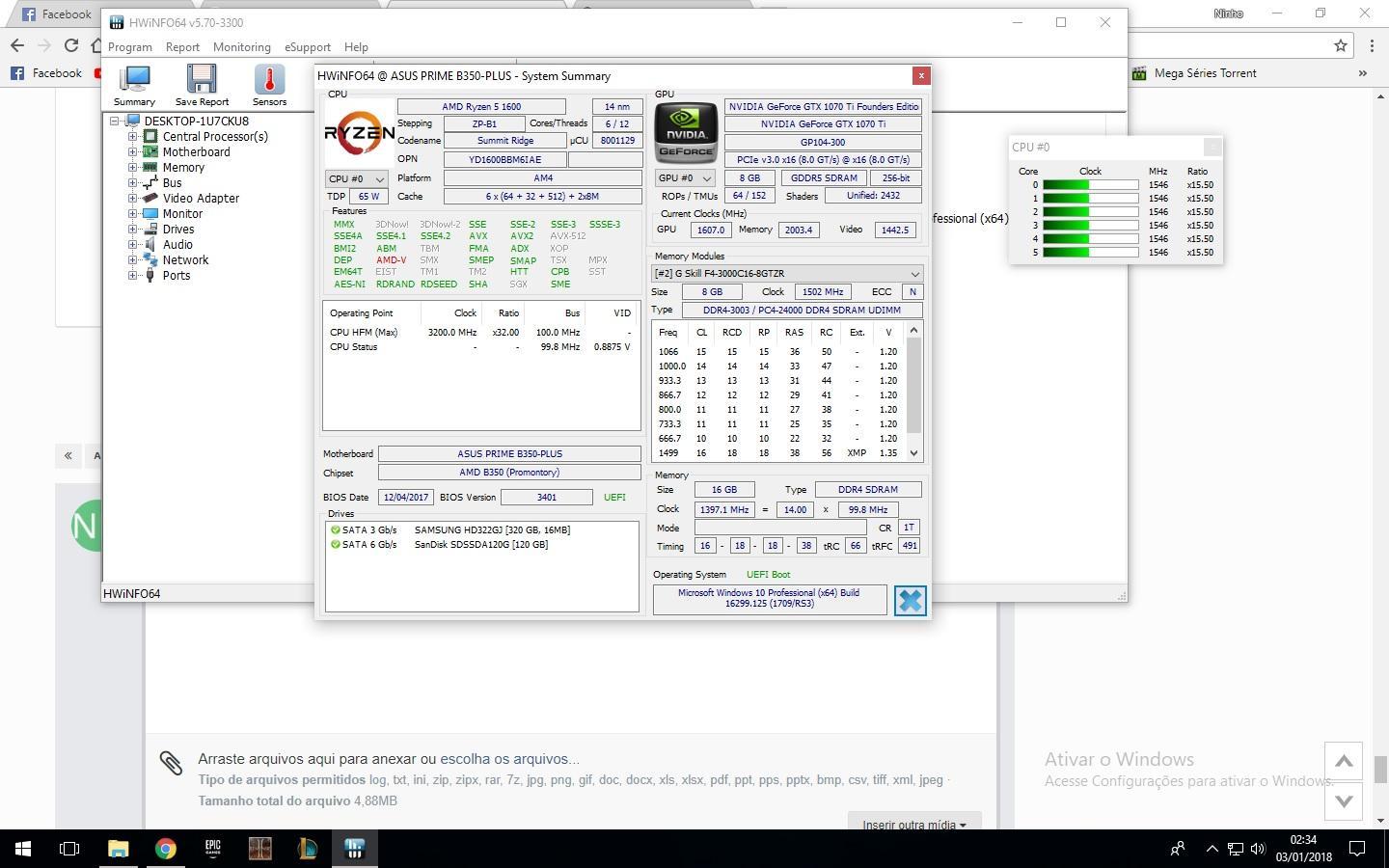Open the Monitoring menu
The width and height of the screenshot is (1389, 868).
241,47
